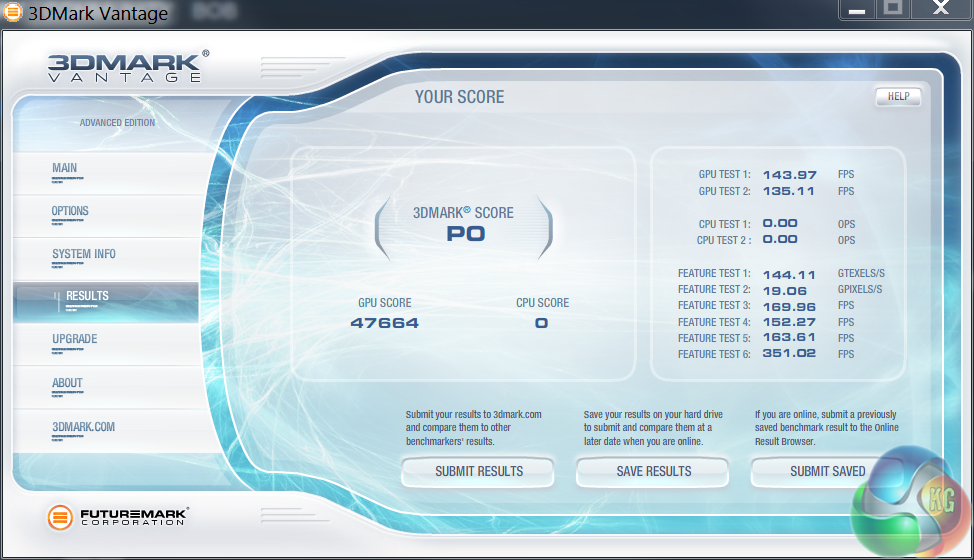Click SUBMIT RESULTS button
This screenshot has width=974, height=560.
pyautogui.click(x=478, y=472)
